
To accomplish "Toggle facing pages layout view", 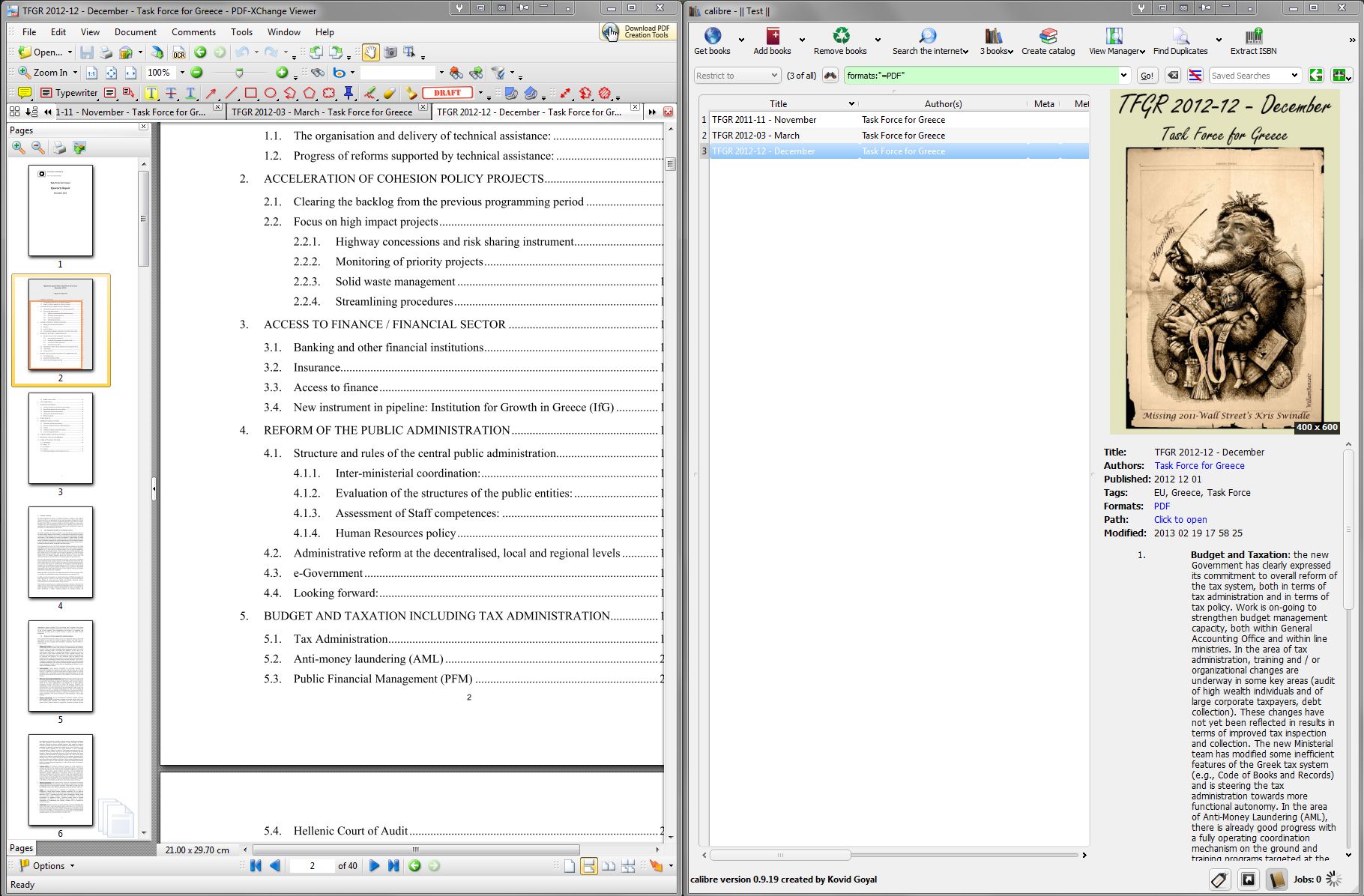I will click(x=609, y=866).
